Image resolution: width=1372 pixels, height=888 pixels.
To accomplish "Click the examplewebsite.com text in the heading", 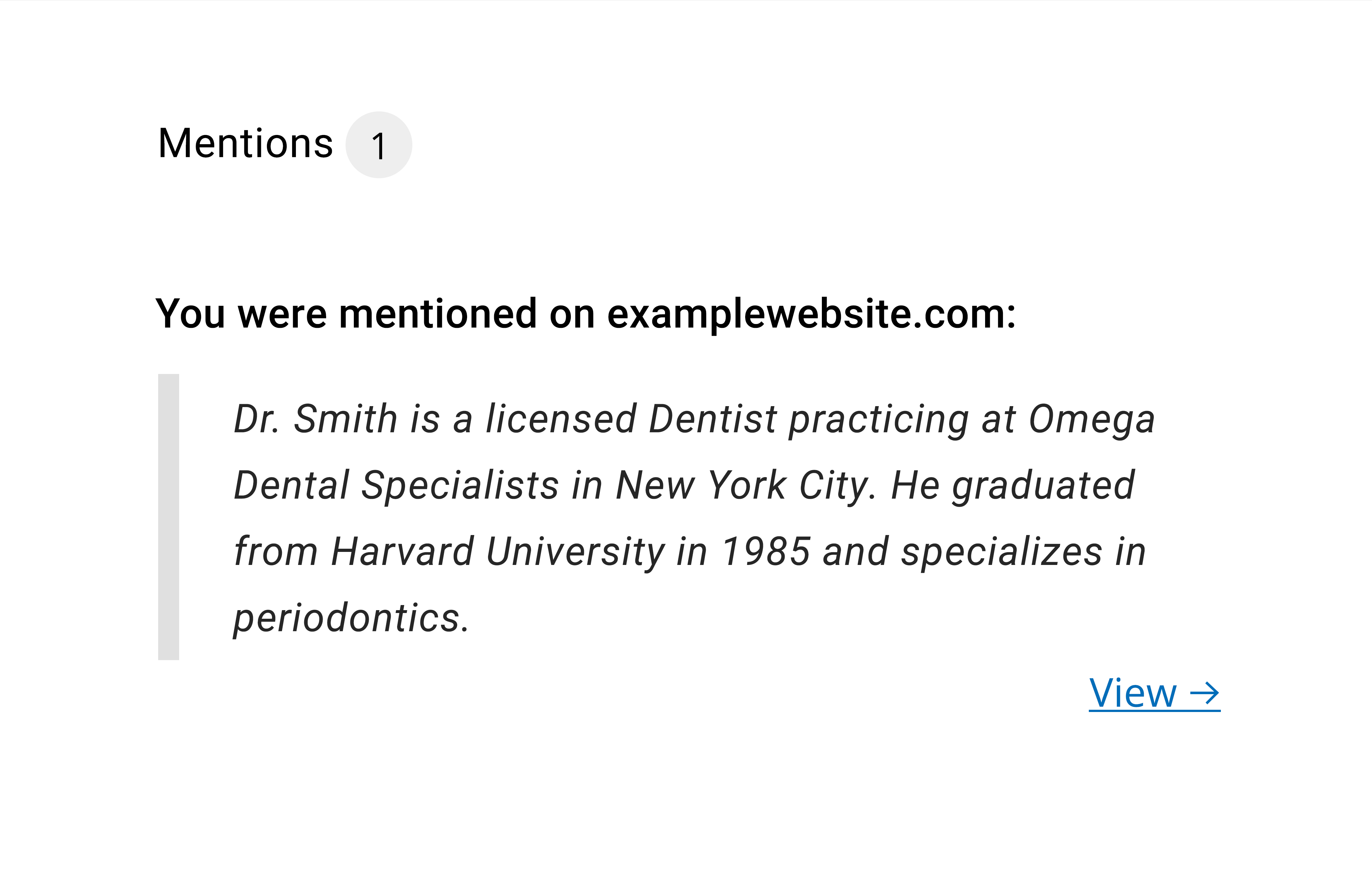I will point(812,314).
